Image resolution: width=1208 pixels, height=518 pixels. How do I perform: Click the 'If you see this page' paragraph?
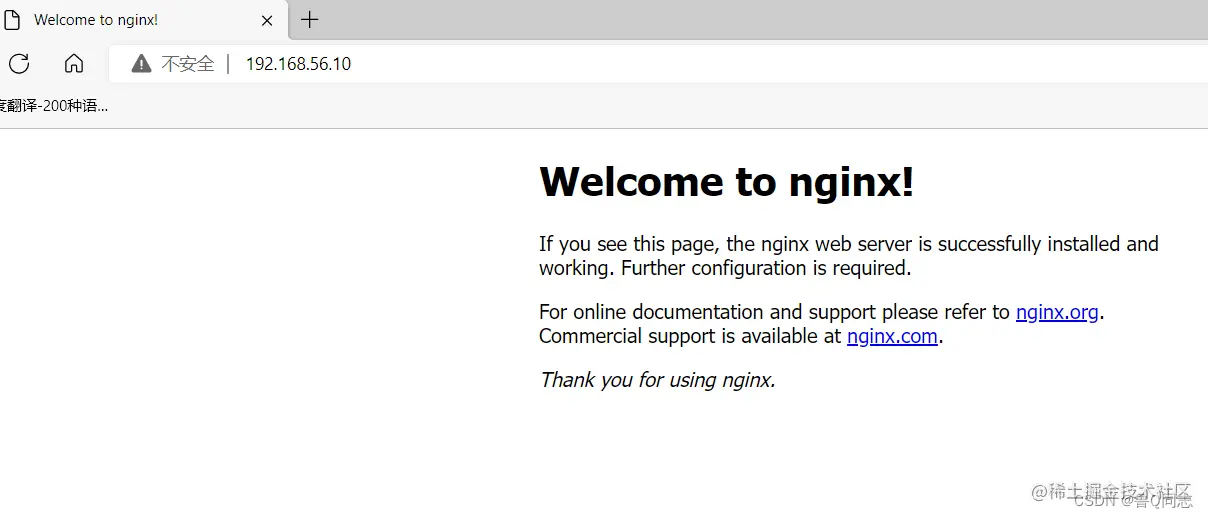848,256
